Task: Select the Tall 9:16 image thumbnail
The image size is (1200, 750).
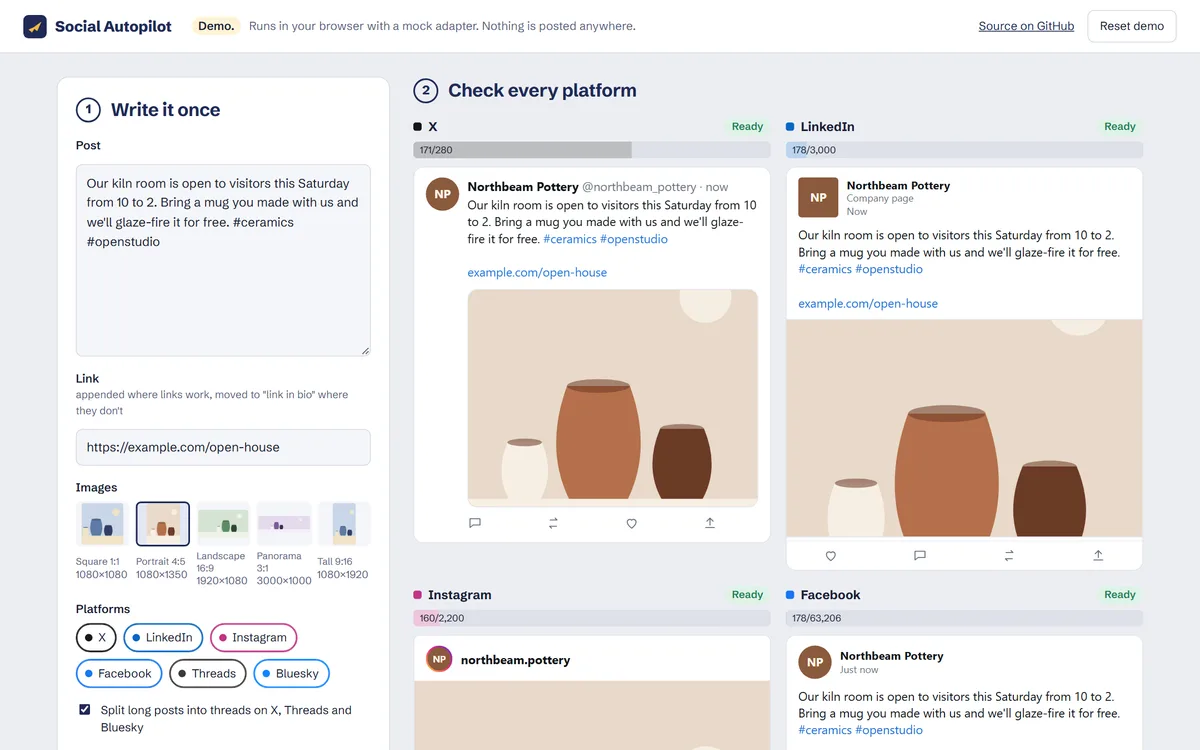Action: click(x=344, y=524)
